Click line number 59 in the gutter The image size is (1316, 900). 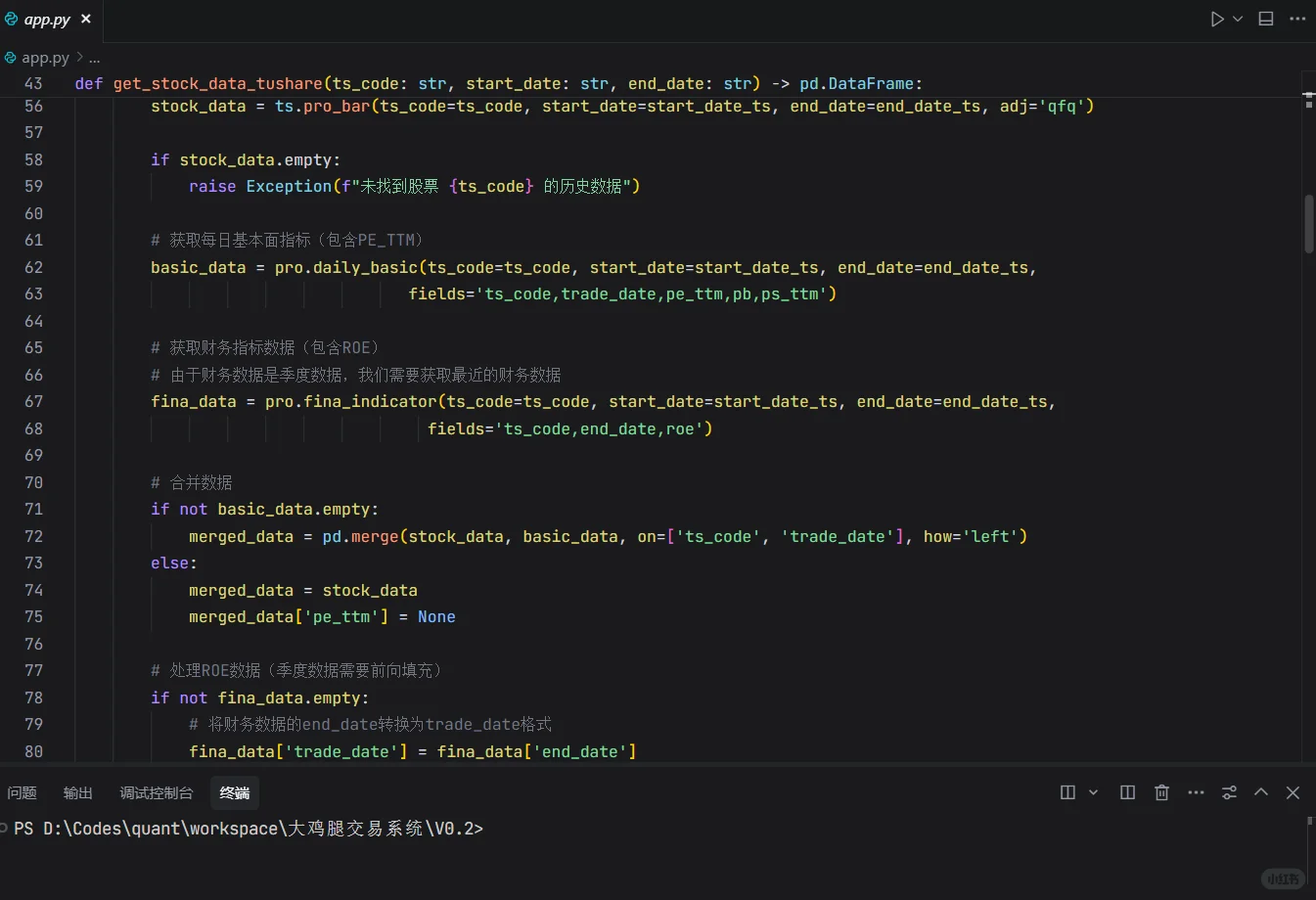[x=33, y=186]
